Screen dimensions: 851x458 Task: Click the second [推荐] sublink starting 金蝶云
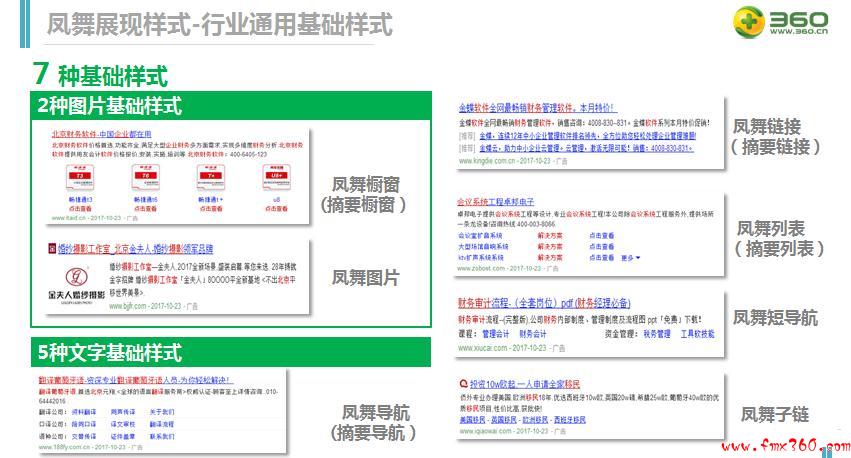tap(586, 148)
